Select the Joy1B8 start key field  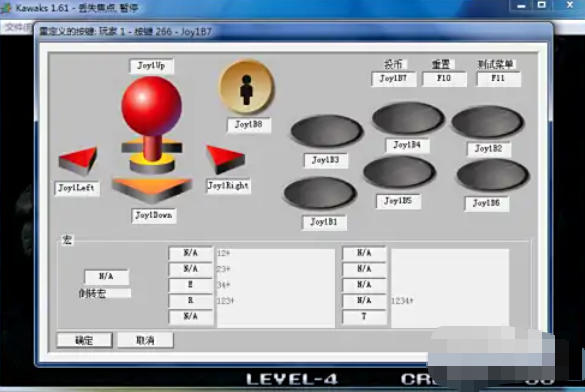pos(249,125)
